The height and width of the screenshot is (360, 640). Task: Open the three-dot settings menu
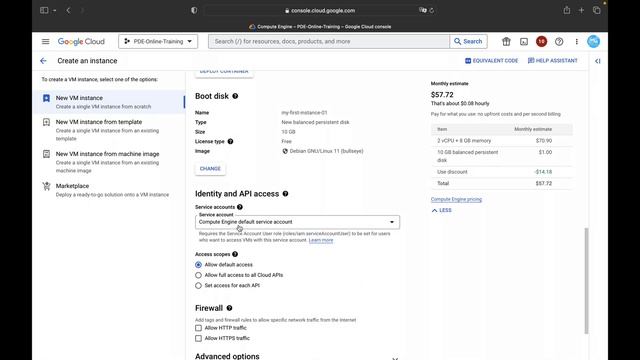pyautogui.click(x=576, y=41)
